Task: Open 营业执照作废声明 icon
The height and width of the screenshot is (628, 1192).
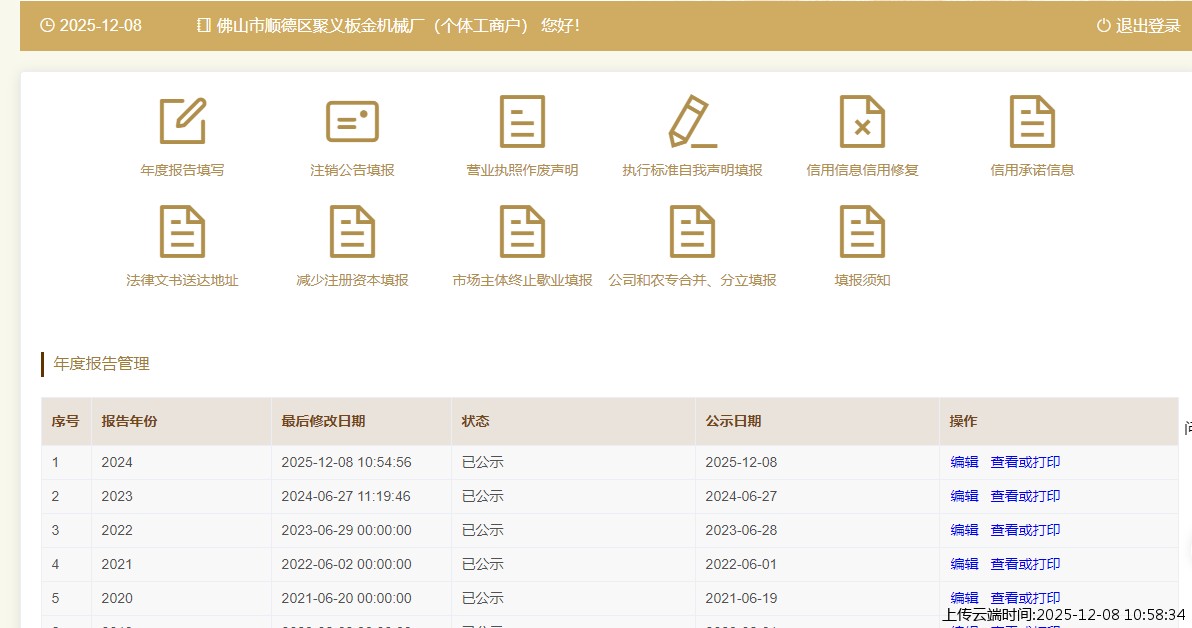Action: (522, 122)
